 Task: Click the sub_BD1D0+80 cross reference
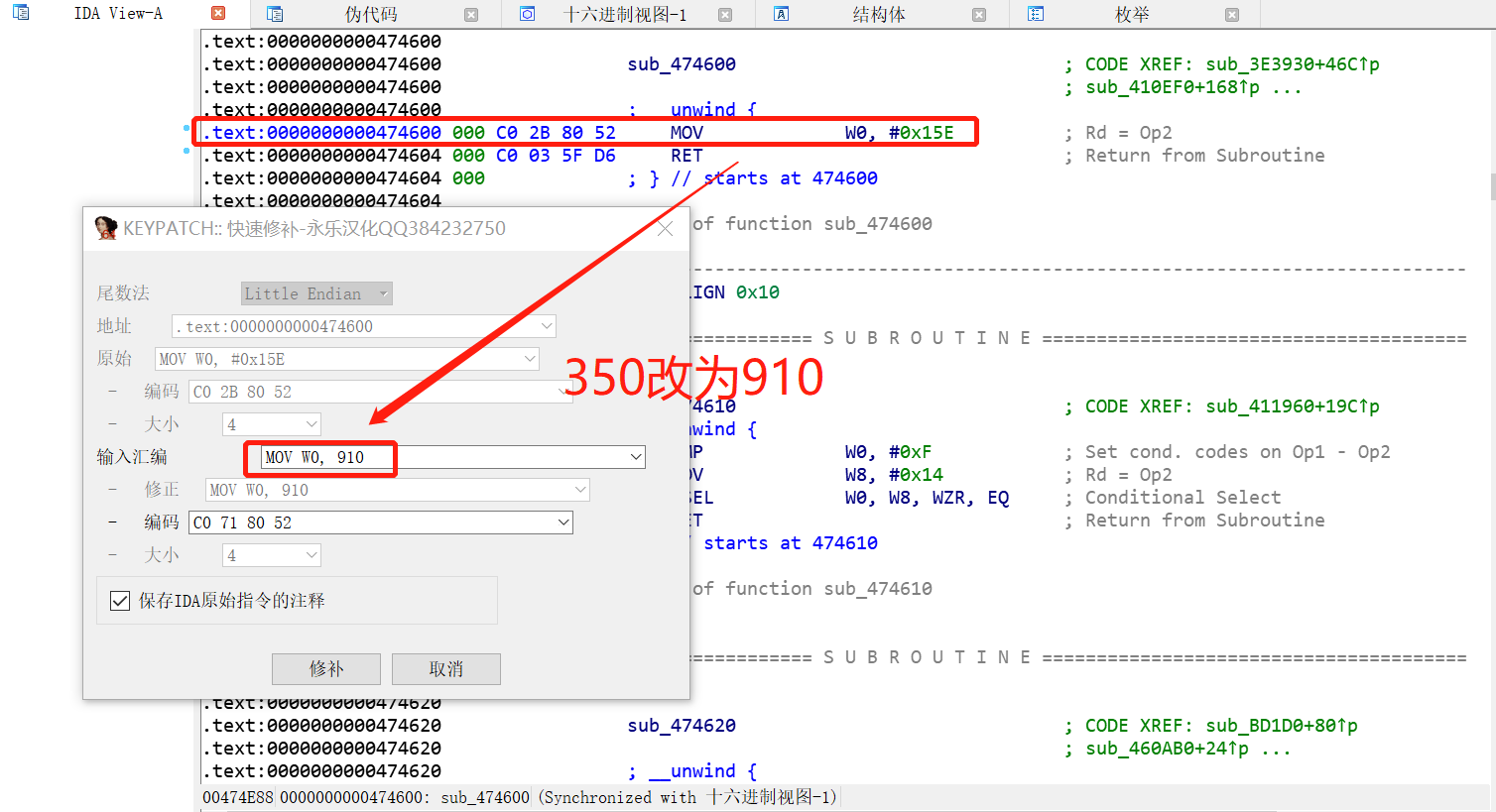point(1282,726)
